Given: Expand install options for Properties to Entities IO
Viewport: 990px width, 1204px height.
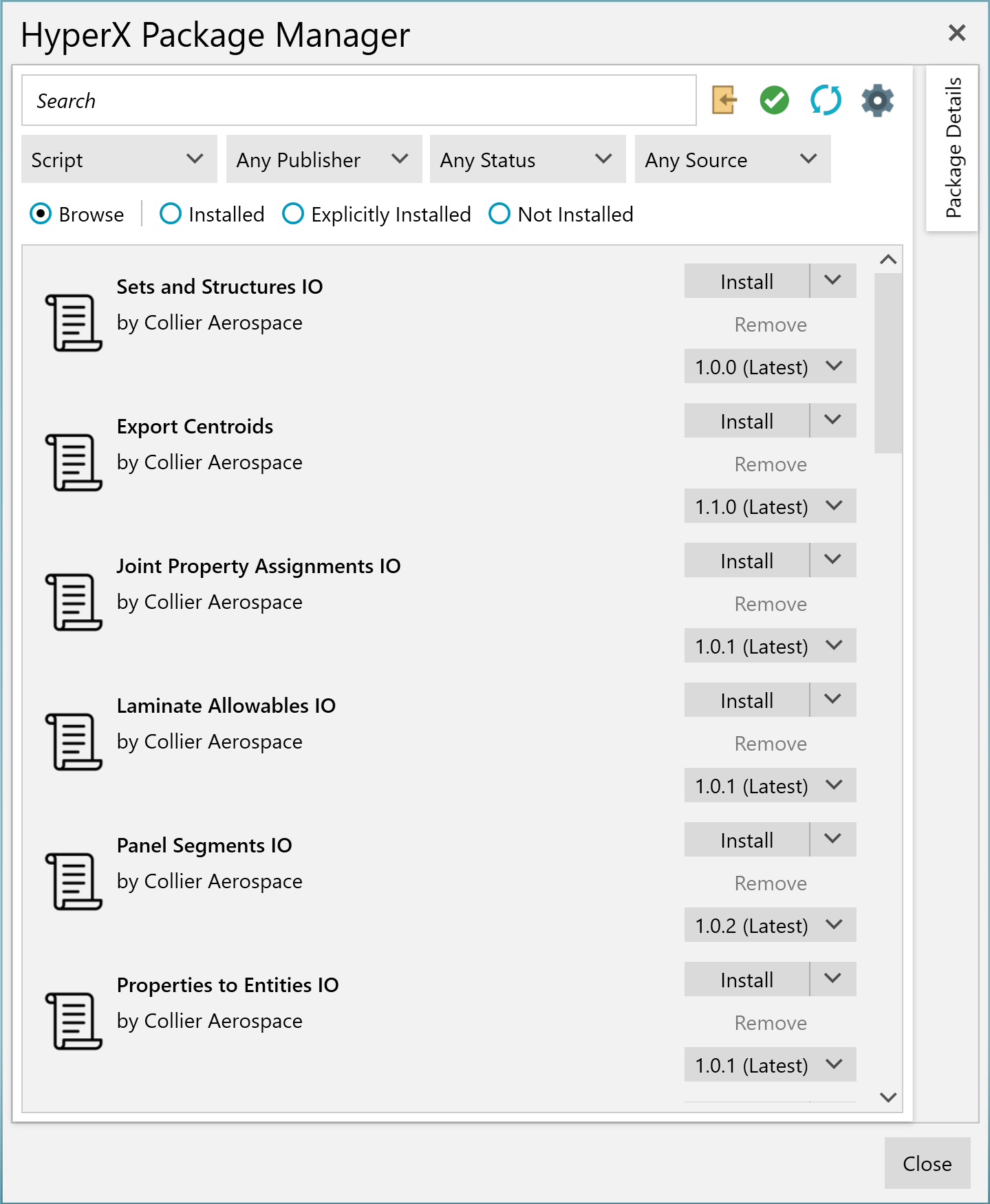Looking at the screenshot, I should click(x=833, y=979).
